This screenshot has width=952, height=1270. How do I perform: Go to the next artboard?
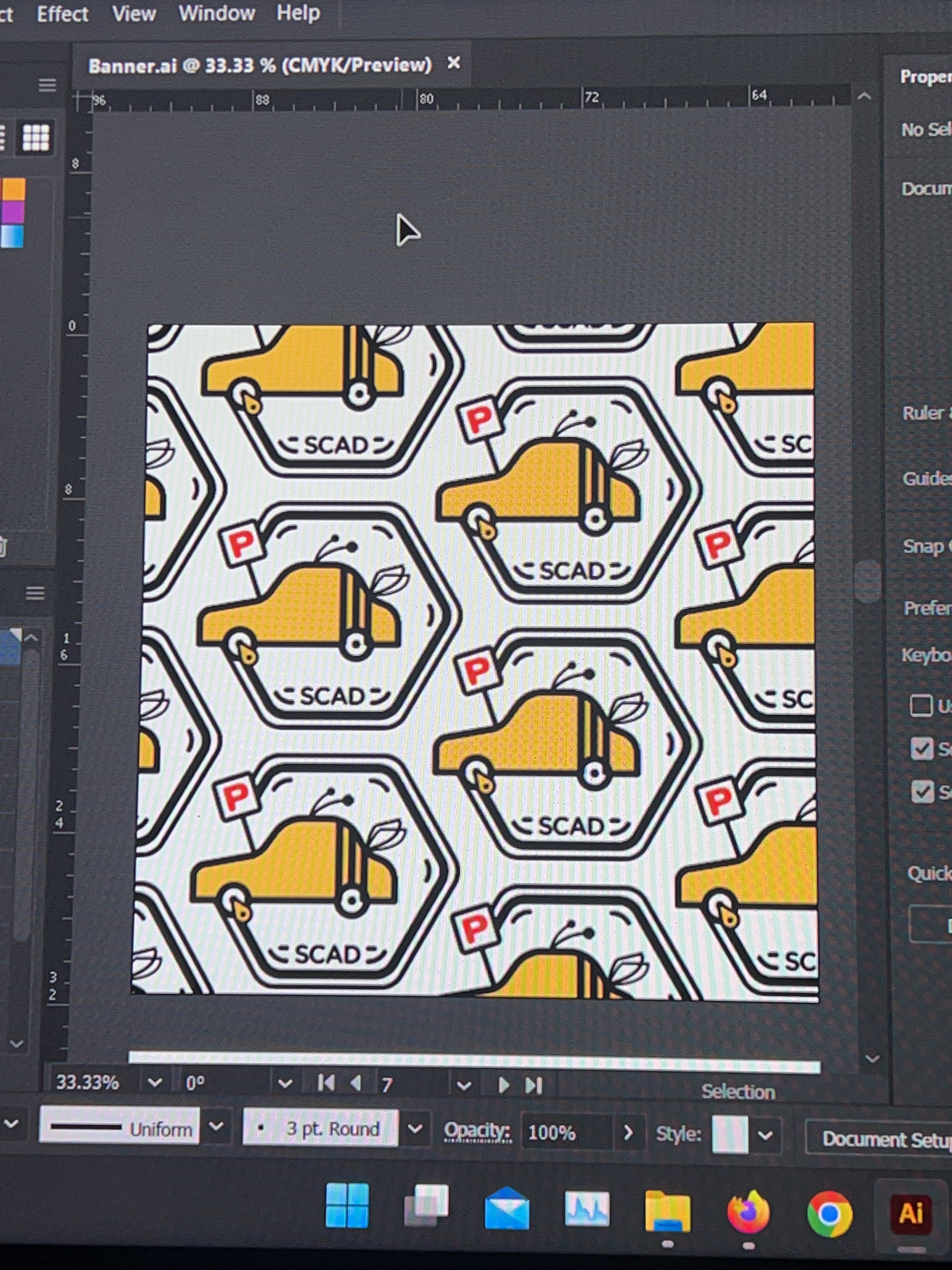pyautogui.click(x=503, y=1084)
